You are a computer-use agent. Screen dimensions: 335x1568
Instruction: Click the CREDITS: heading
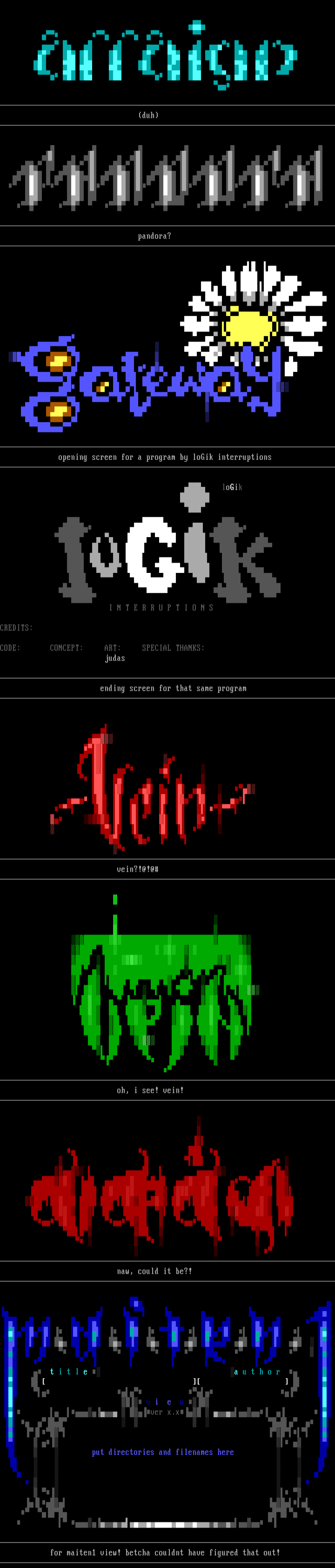pos(17,628)
